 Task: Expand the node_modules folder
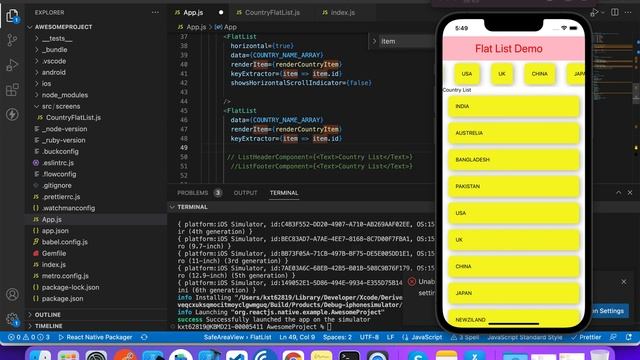tap(64, 95)
